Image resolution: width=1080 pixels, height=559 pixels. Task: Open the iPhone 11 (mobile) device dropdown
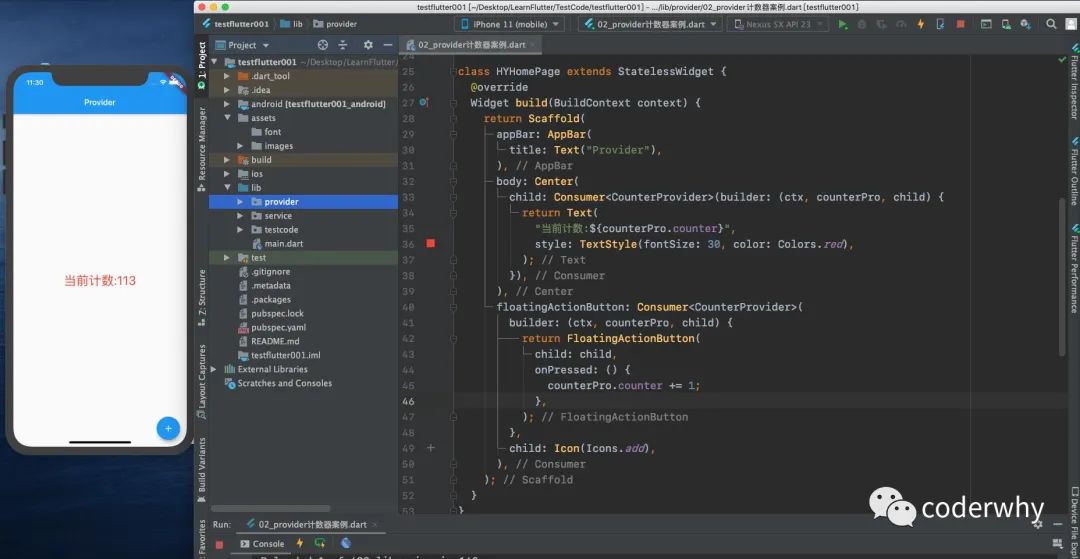coord(509,24)
